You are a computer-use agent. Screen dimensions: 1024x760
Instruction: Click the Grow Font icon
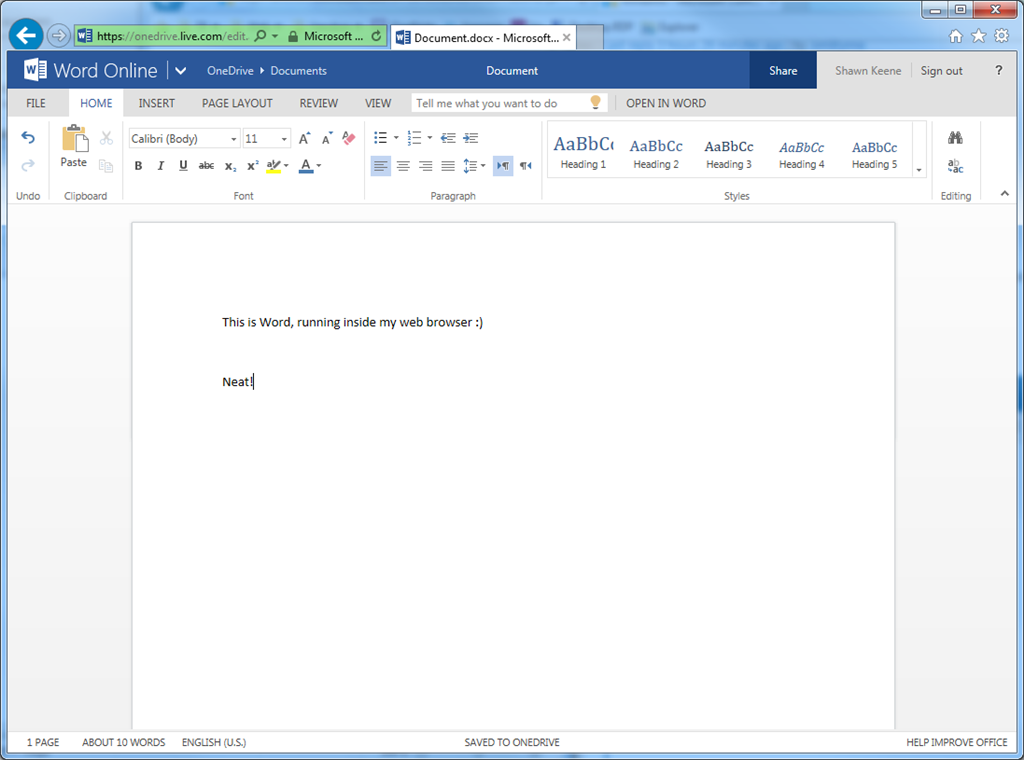[x=303, y=138]
